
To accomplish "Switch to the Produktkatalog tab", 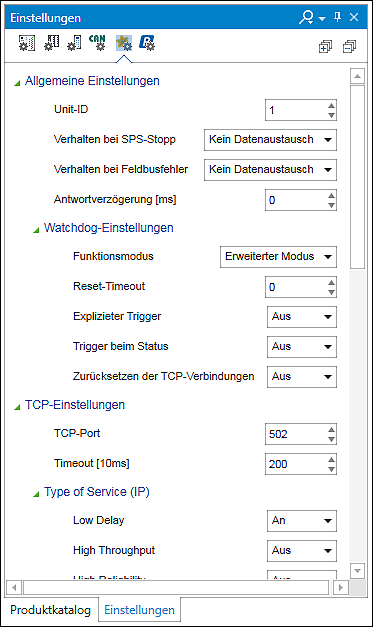I will (50, 610).
